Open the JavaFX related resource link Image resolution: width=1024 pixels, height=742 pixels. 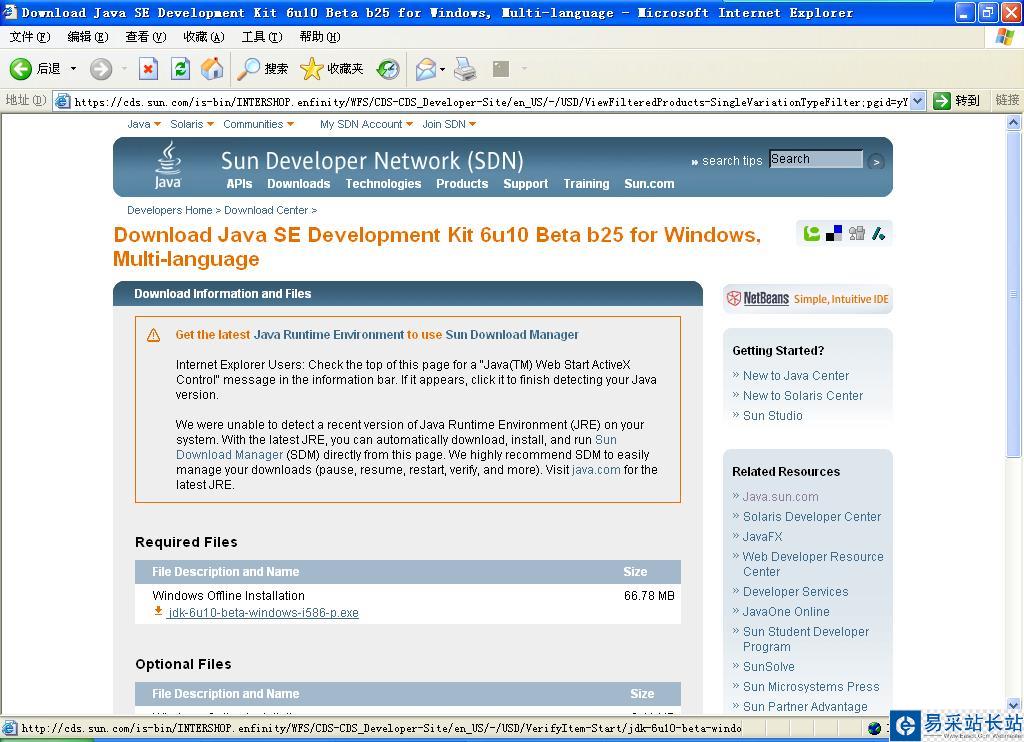tap(762, 537)
